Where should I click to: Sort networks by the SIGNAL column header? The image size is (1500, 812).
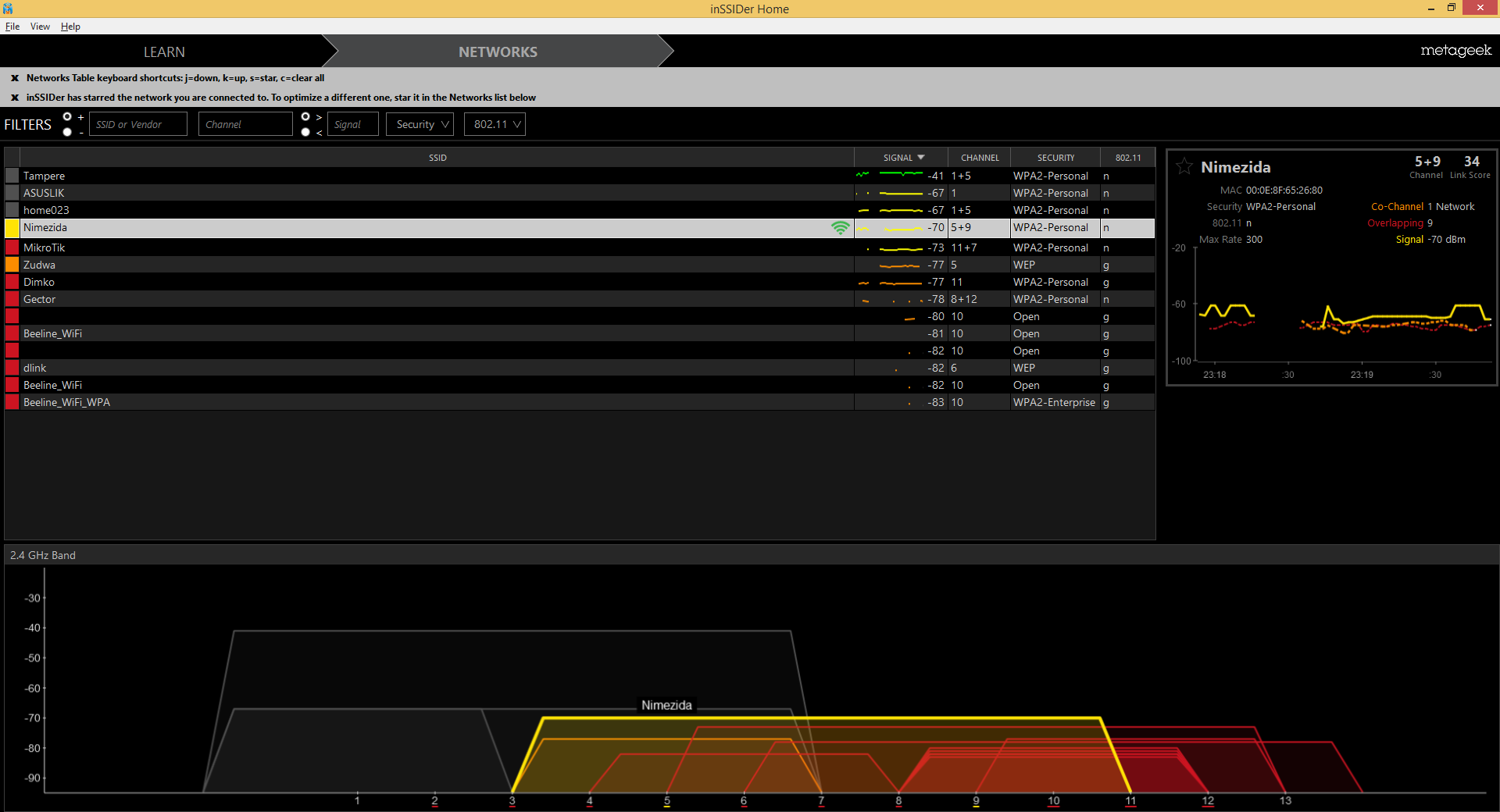pyautogui.click(x=901, y=158)
